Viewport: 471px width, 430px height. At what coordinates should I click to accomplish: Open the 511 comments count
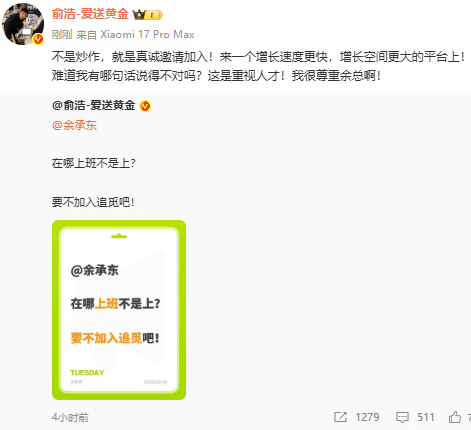[426, 417]
